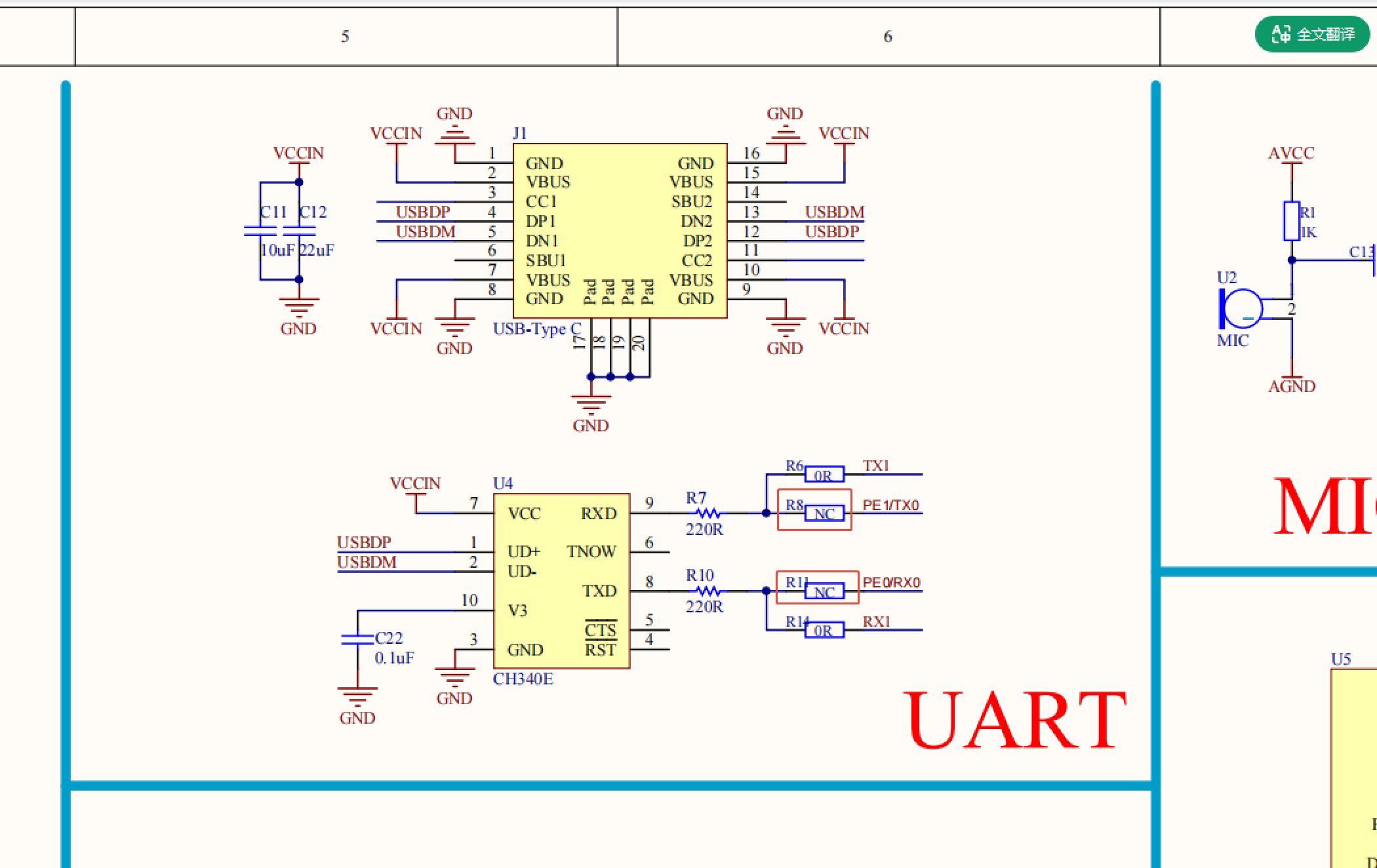Click the J1 USB-Type C connector label
Screen dimensions: 1377x868
coord(536,328)
